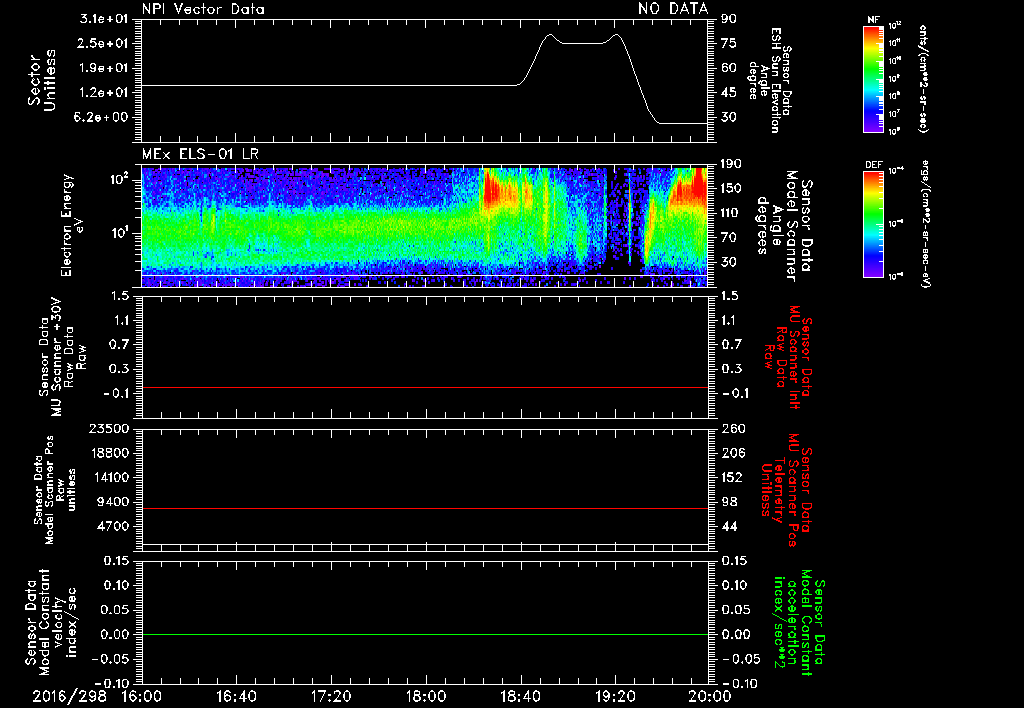Click the 17:20 time axis tick
The width and height of the screenshot is (1024, 708).
(331, 696)
